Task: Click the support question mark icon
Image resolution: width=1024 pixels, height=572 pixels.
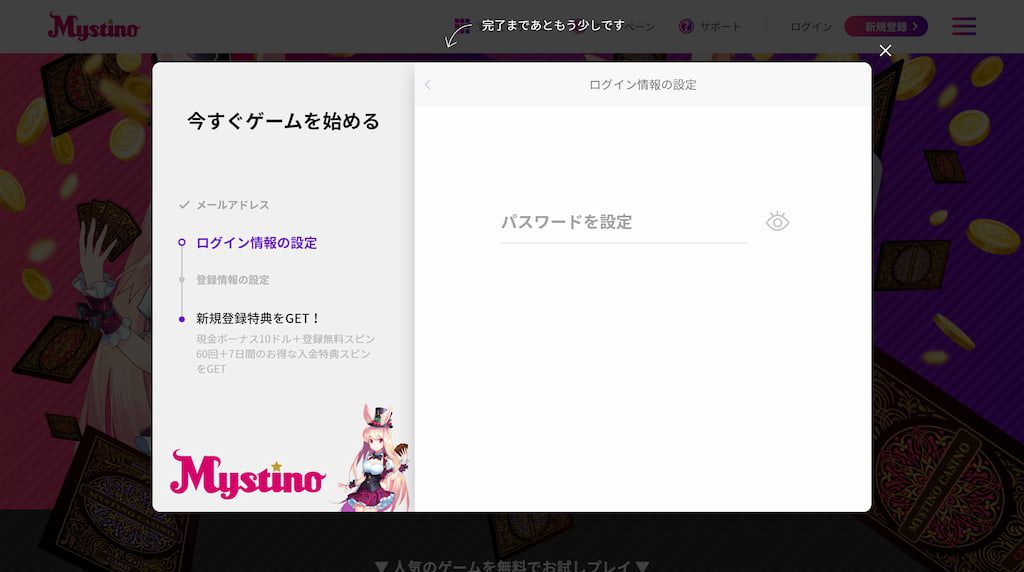Action: coord(686,26)
